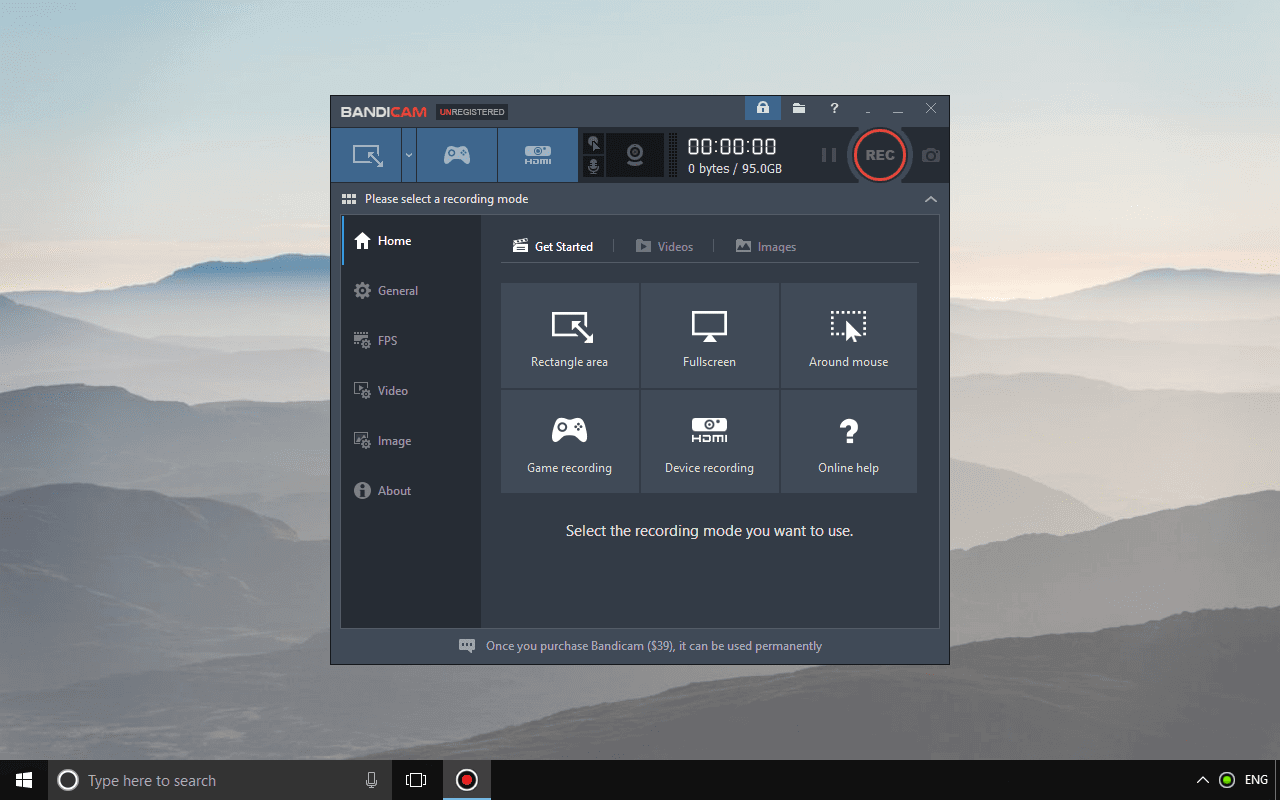The image size is (1280, 800).
Task: Click the Bandicam icon in the taskbar
Action: [467, 780]
